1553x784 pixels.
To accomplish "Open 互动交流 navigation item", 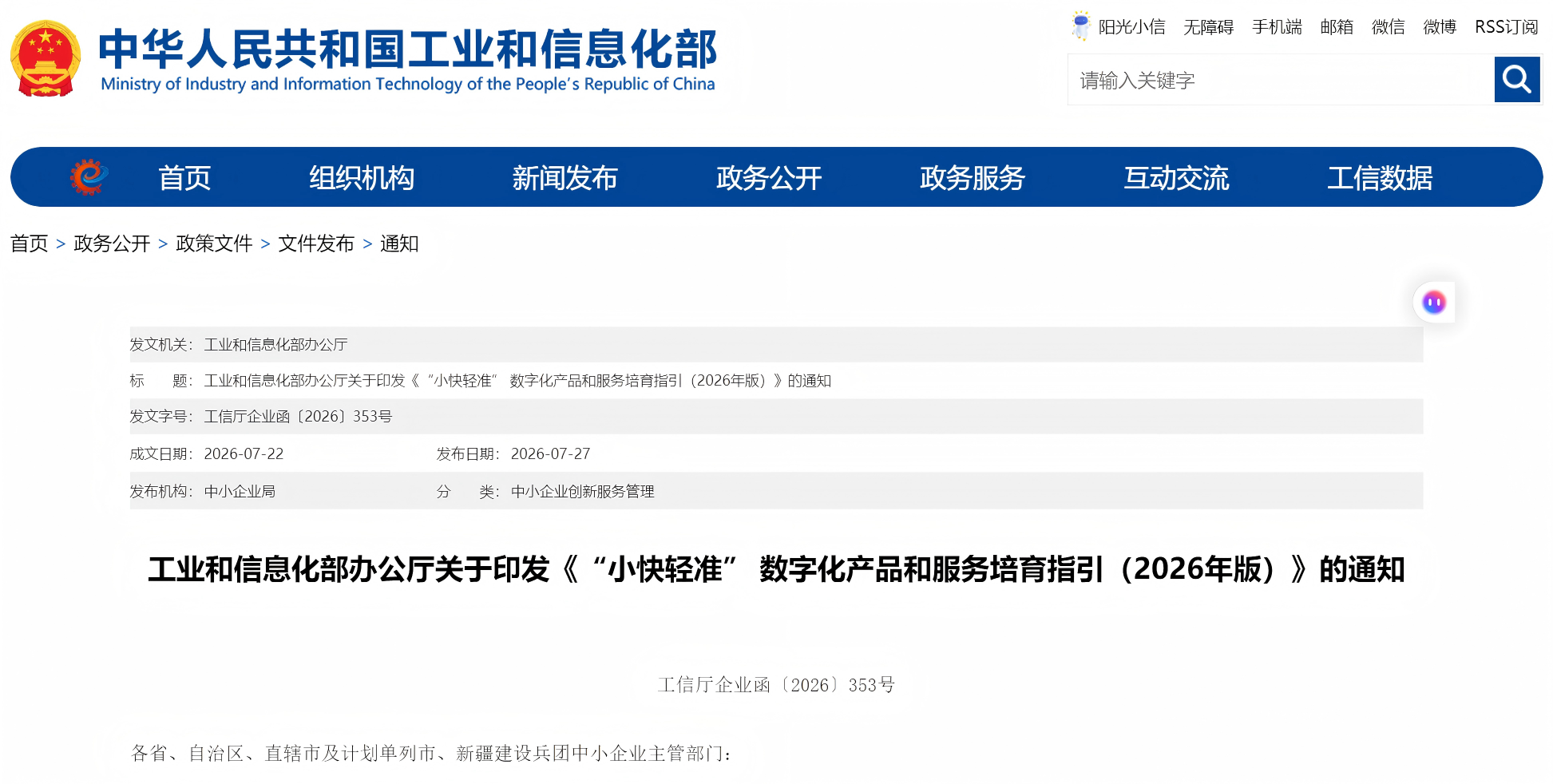I will tap(1177, 177).
